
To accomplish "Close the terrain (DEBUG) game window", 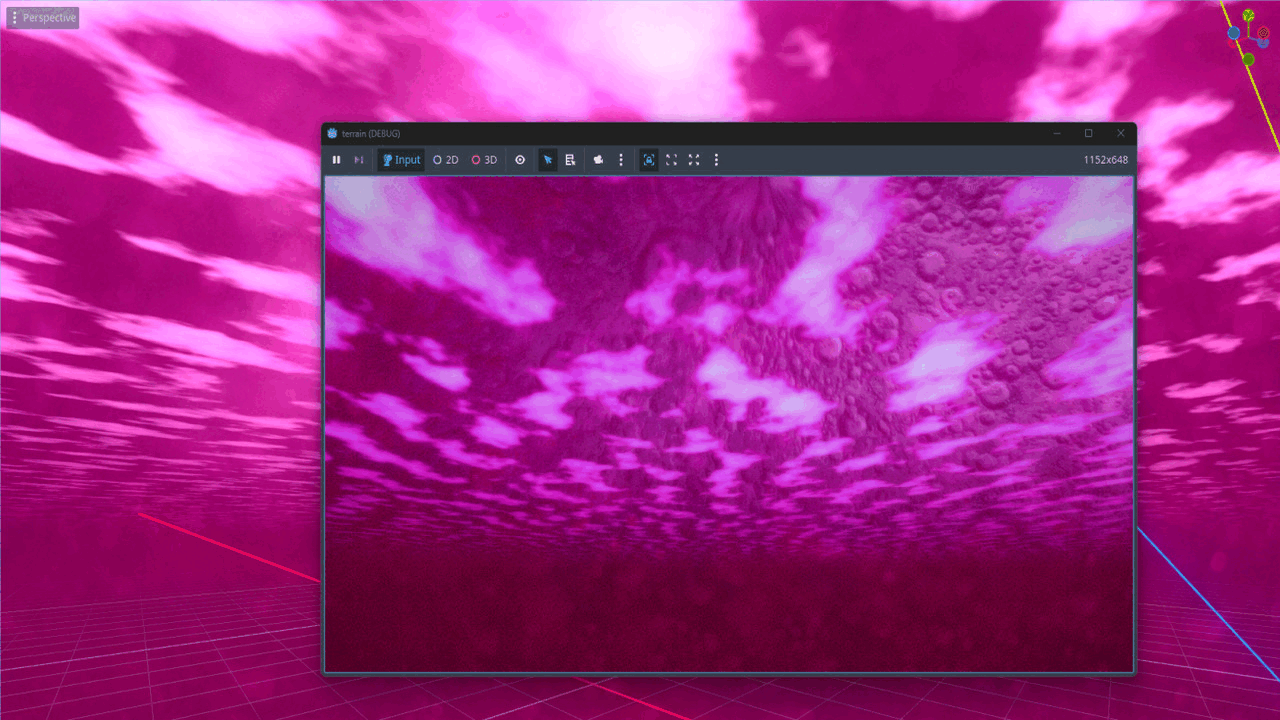I will 1120,133.
